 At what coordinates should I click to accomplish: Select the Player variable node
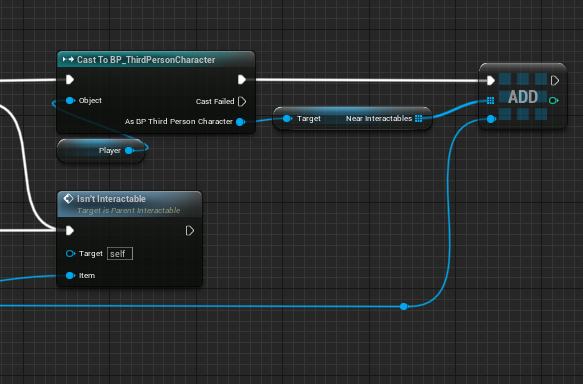coord(101,151)
